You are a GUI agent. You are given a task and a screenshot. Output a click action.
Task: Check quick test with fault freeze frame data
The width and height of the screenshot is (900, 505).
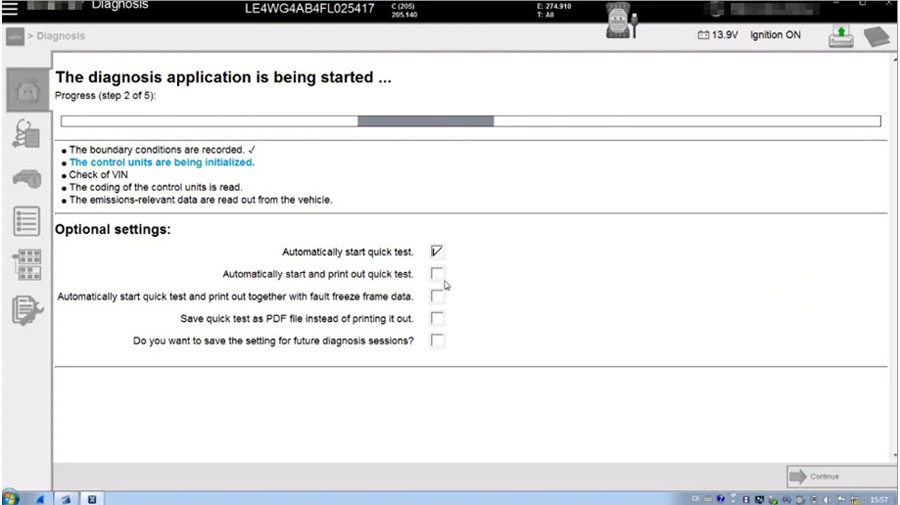[x=437, y=296]
